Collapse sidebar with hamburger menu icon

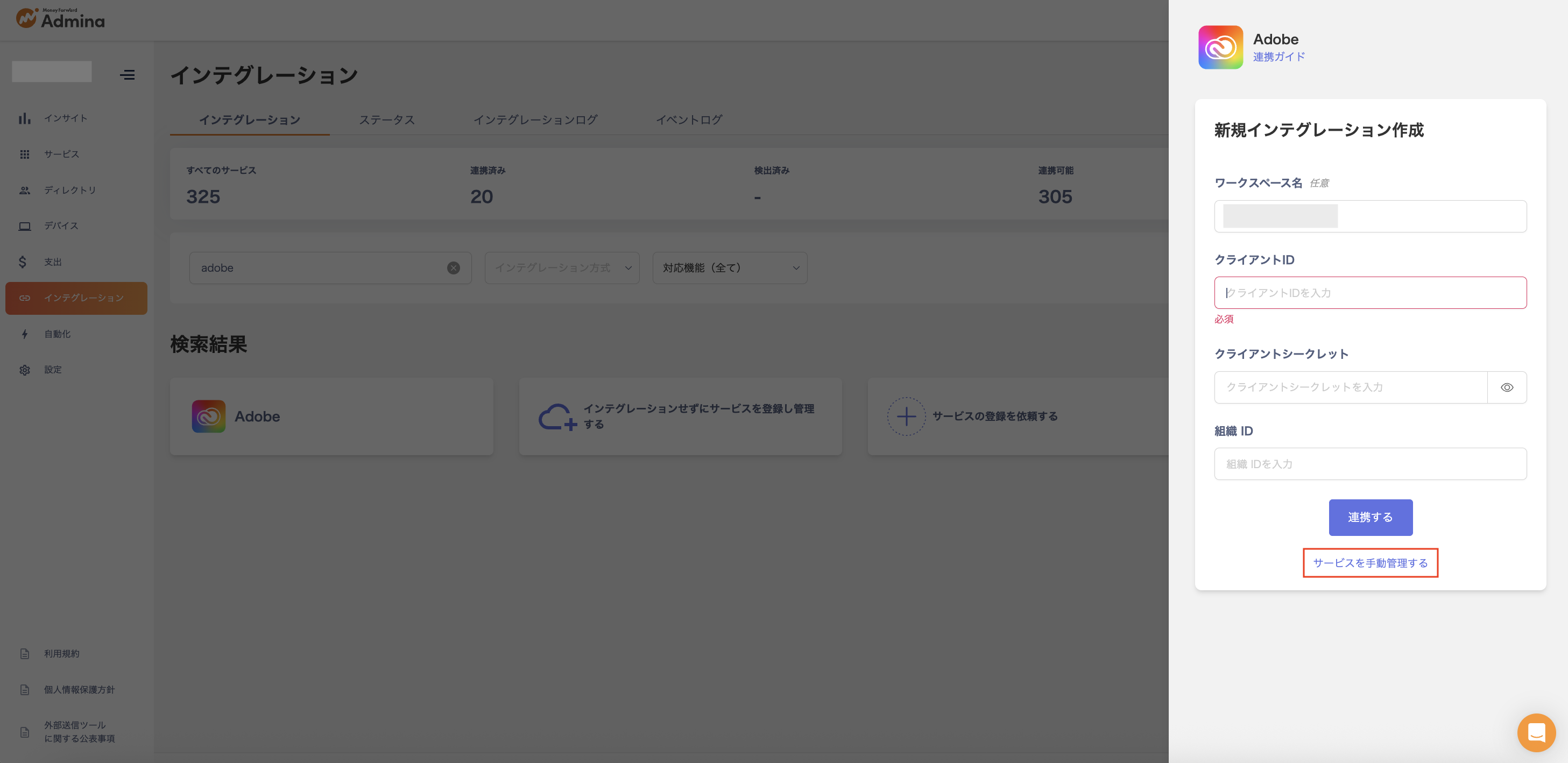(127, 75)
